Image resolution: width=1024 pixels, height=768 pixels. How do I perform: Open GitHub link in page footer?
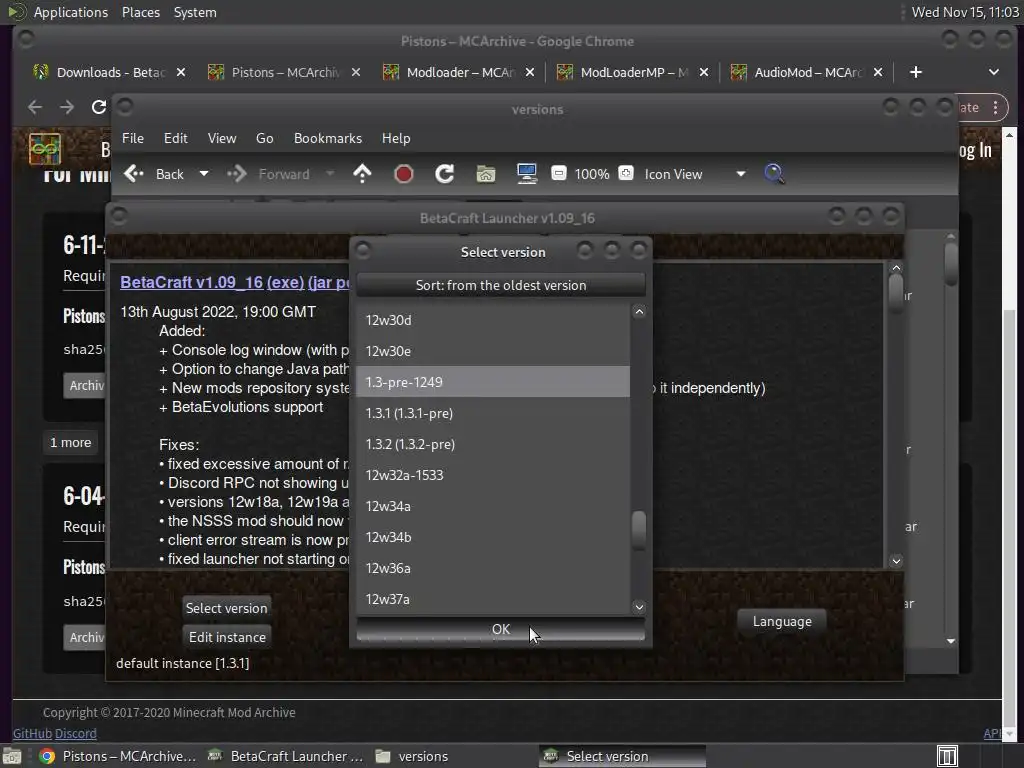click(x=32, y=733)
